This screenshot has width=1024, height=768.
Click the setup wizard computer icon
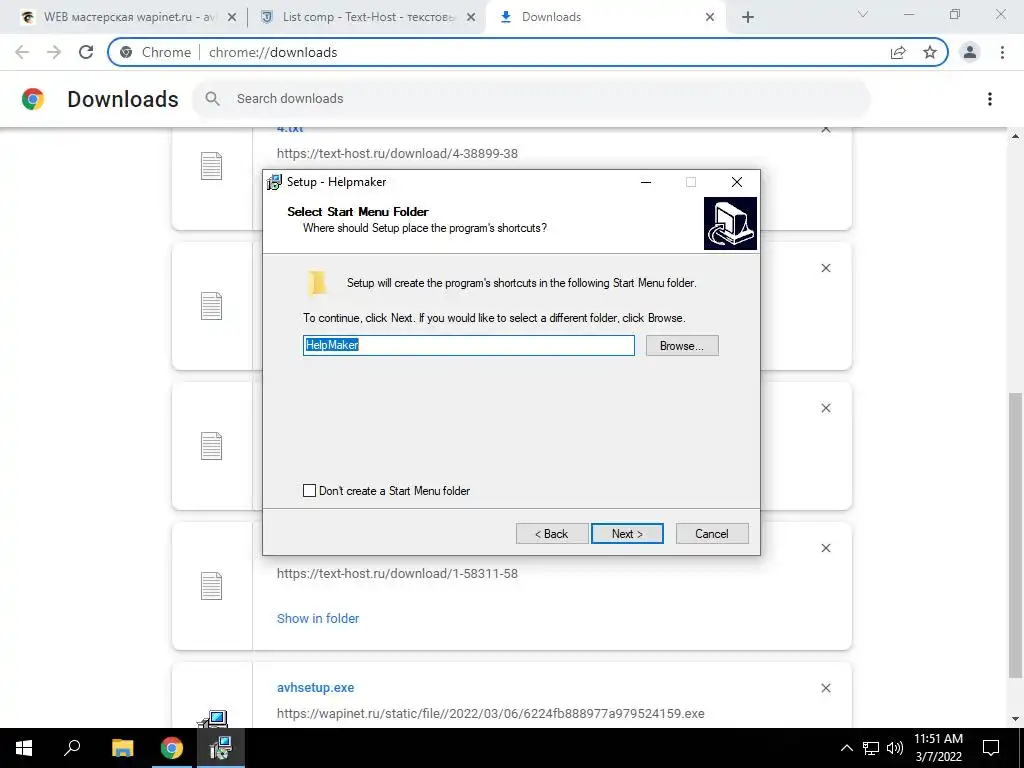tap(730, 223)
